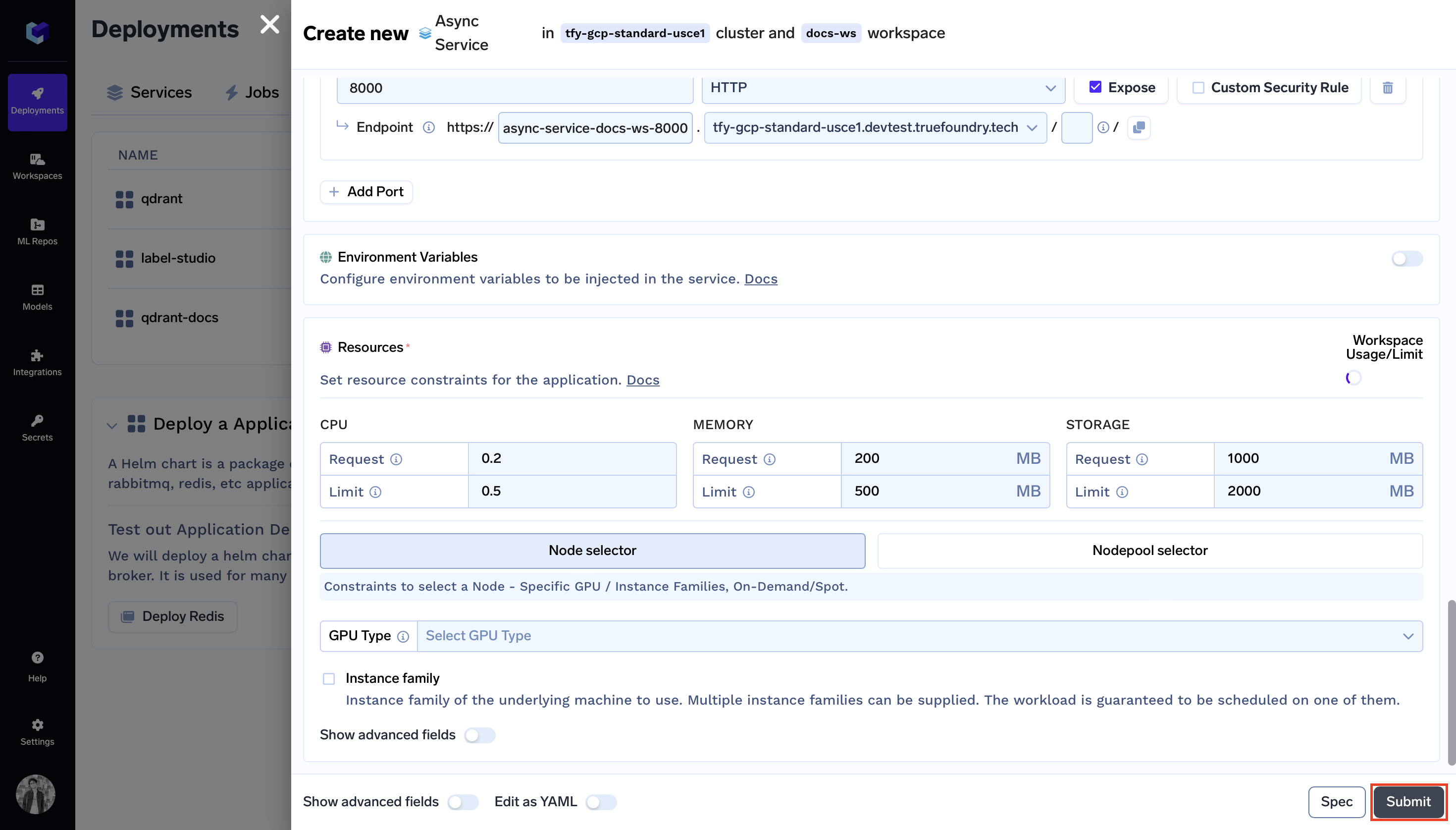Click the Memory Limit value 500

945,492
